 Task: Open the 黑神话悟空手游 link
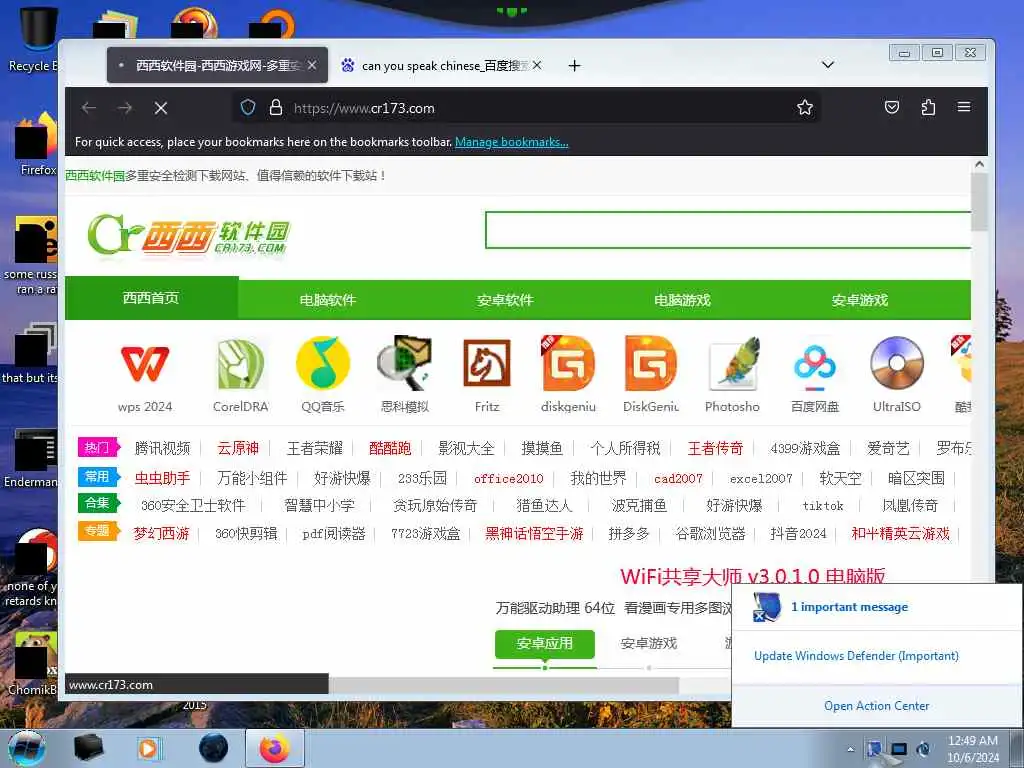[534, 534]
